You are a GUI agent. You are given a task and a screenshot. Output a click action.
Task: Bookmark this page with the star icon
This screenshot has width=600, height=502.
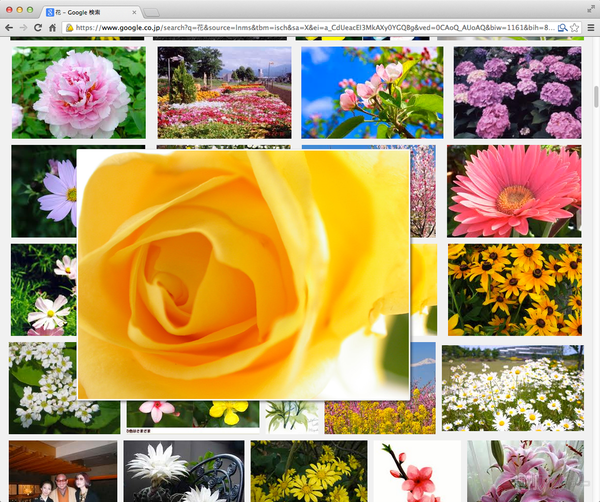(574, 28)
